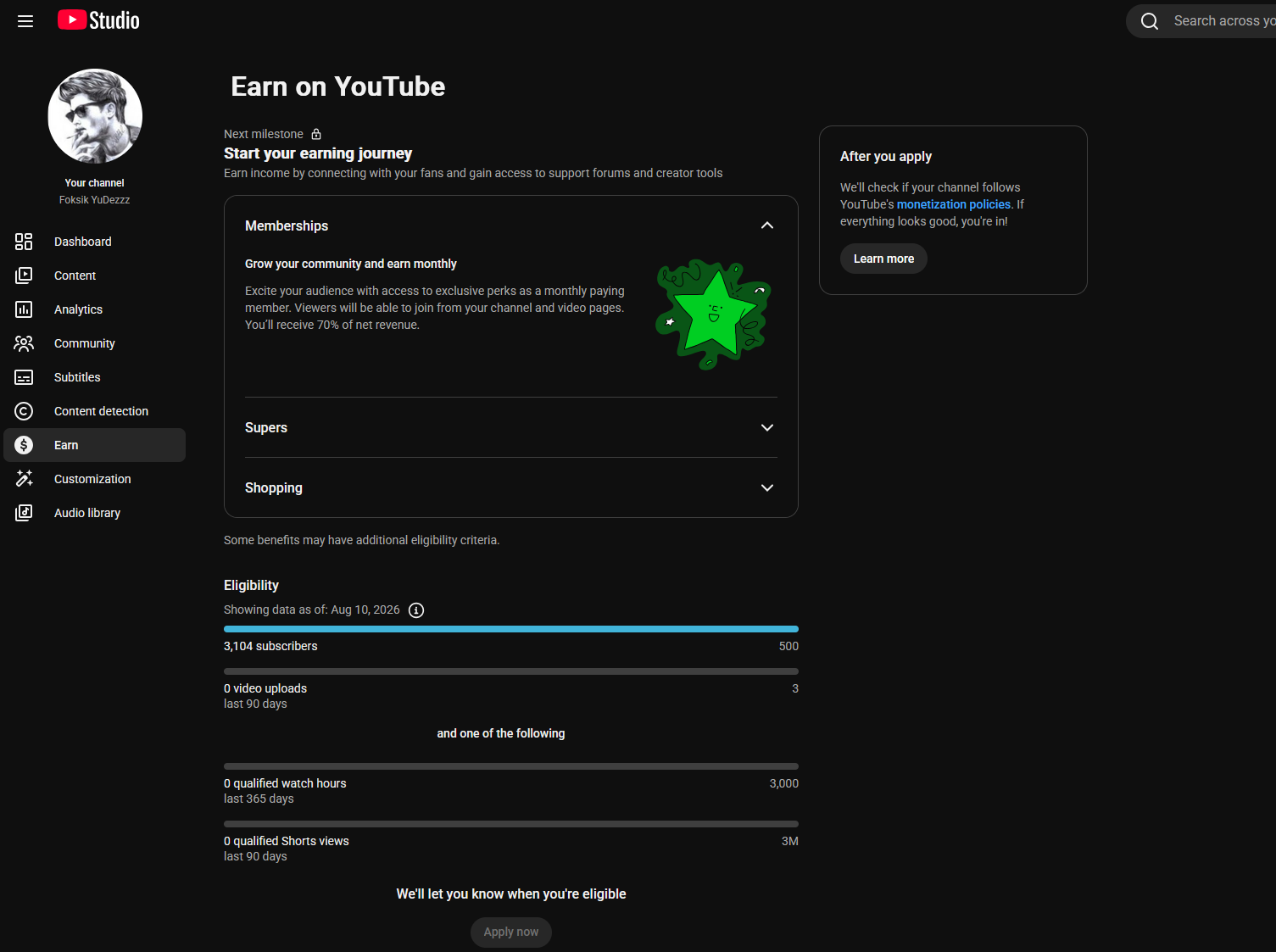This screenshot has height=952, width=1276.
Task: Click the 3,000 watch hours target value
Action: [x=784, y=783]
